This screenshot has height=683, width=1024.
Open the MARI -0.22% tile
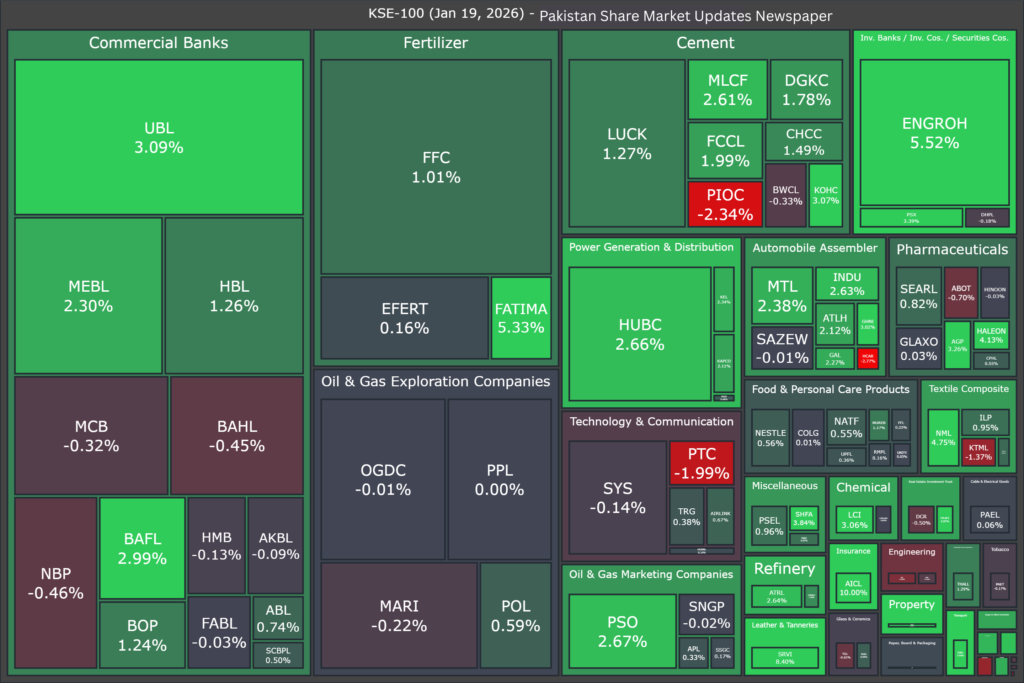point(398,615)
